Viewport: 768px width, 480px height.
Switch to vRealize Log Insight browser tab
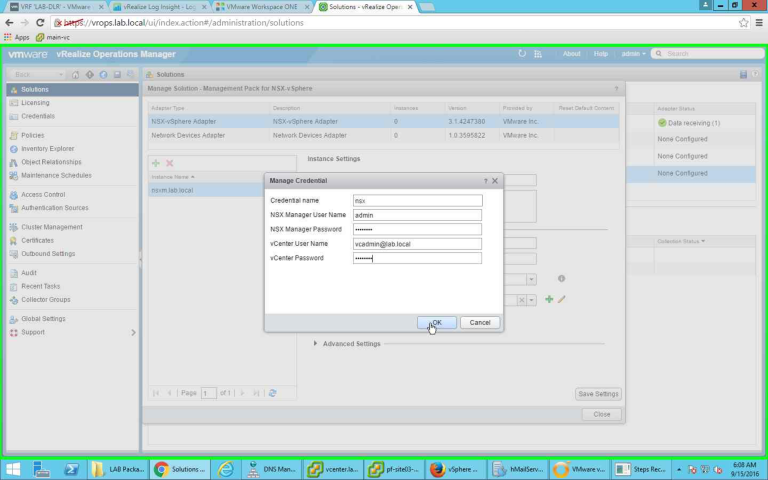pyautogui.click(x=159, y=7)
